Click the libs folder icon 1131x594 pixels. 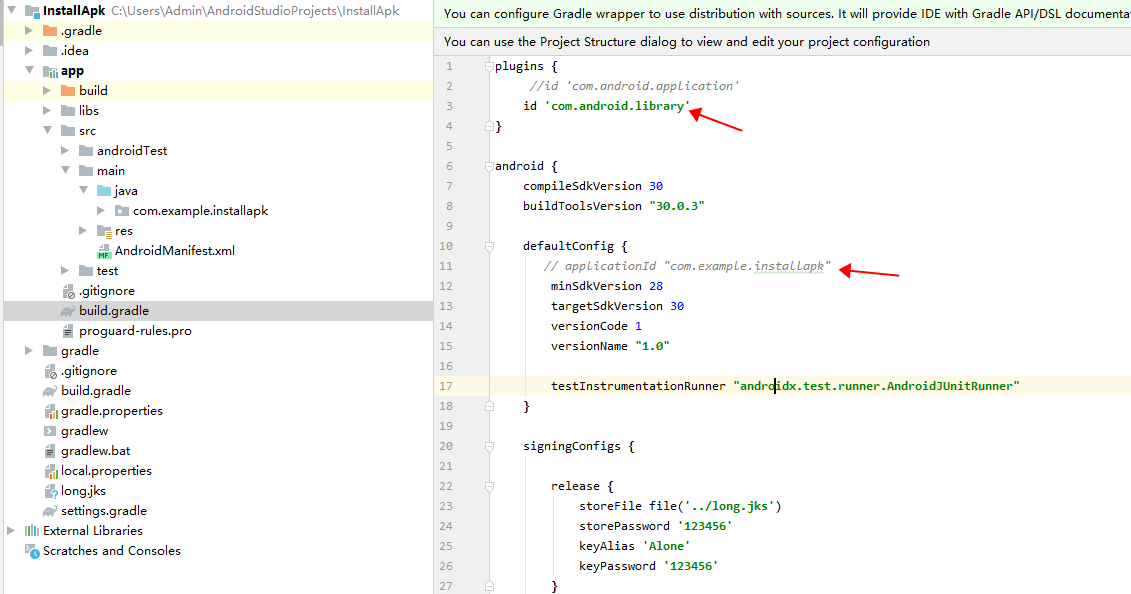[x=68, y=110]
